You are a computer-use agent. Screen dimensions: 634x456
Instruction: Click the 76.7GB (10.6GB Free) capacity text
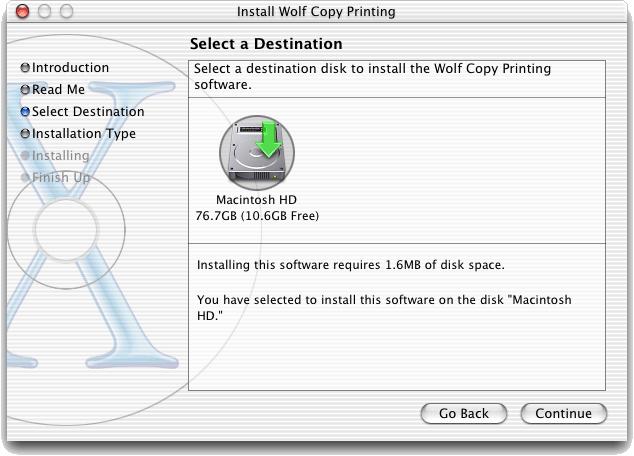tap(257, 216)
